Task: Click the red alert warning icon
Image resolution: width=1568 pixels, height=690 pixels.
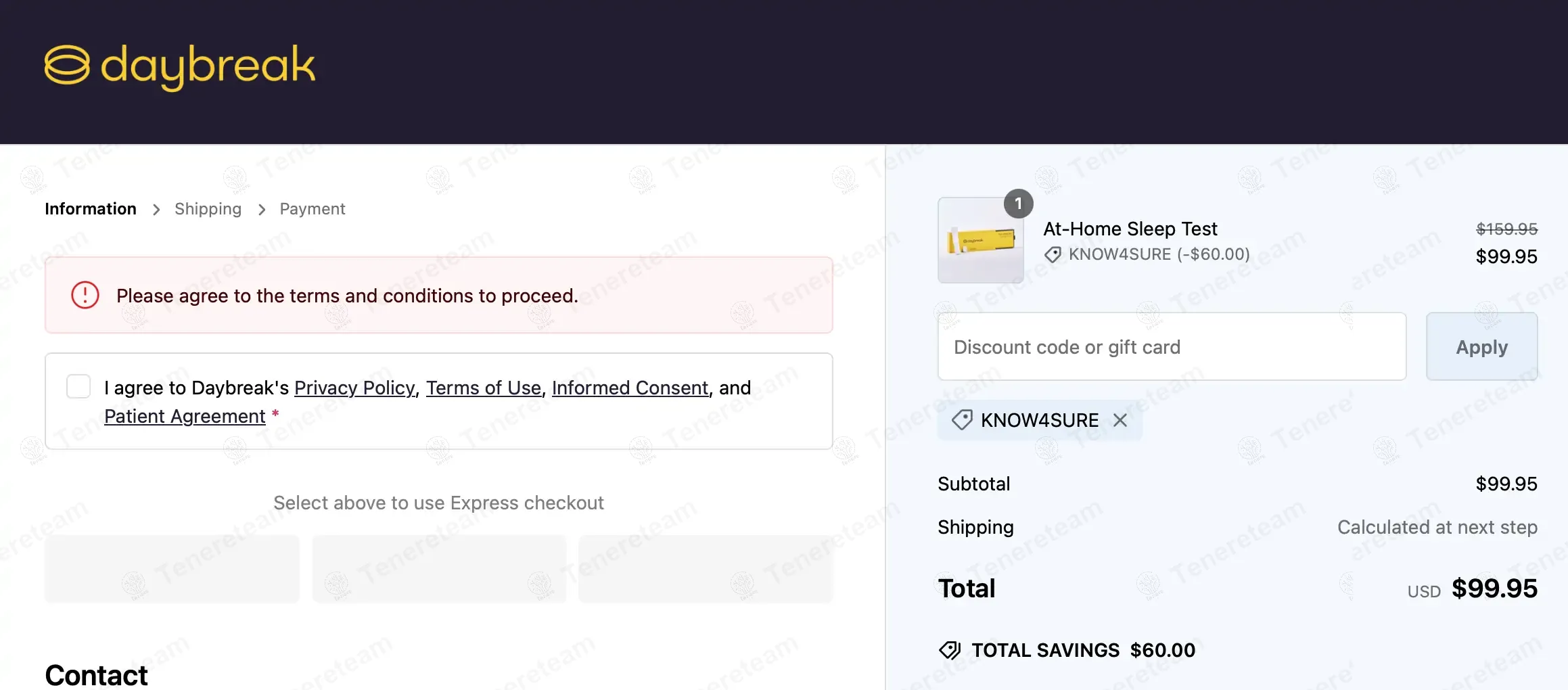Action: (x=85, y=295)
